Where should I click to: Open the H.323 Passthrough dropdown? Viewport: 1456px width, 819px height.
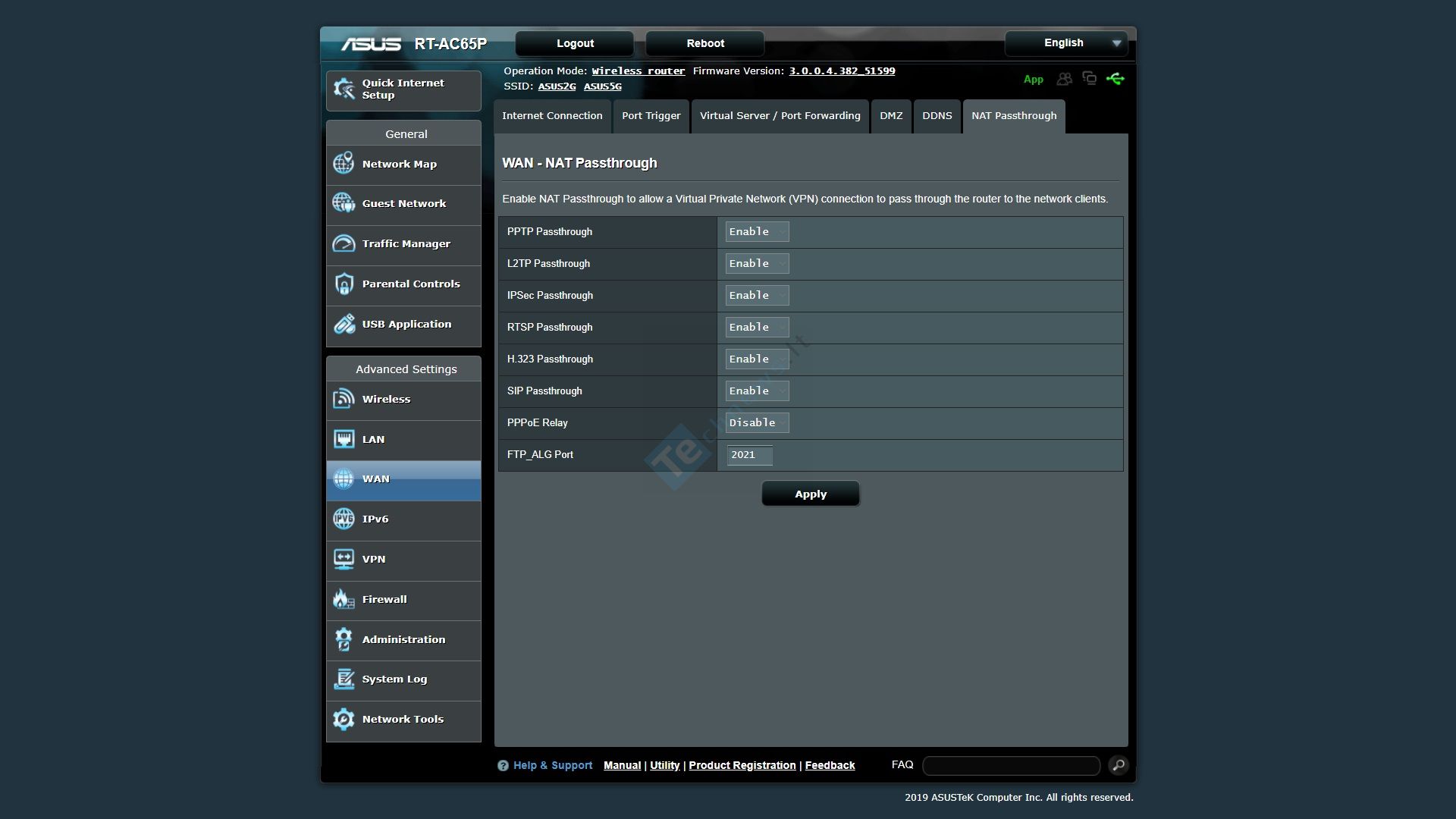757,359
